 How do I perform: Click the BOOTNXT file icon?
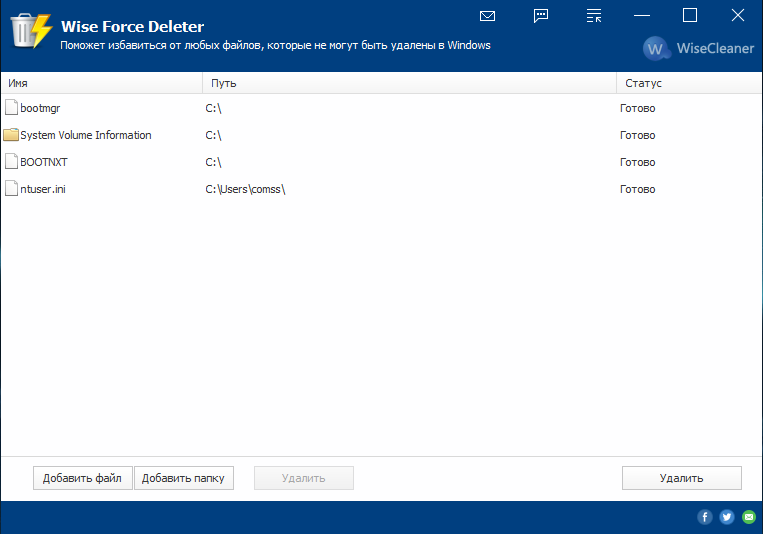[x=11, y=162]
